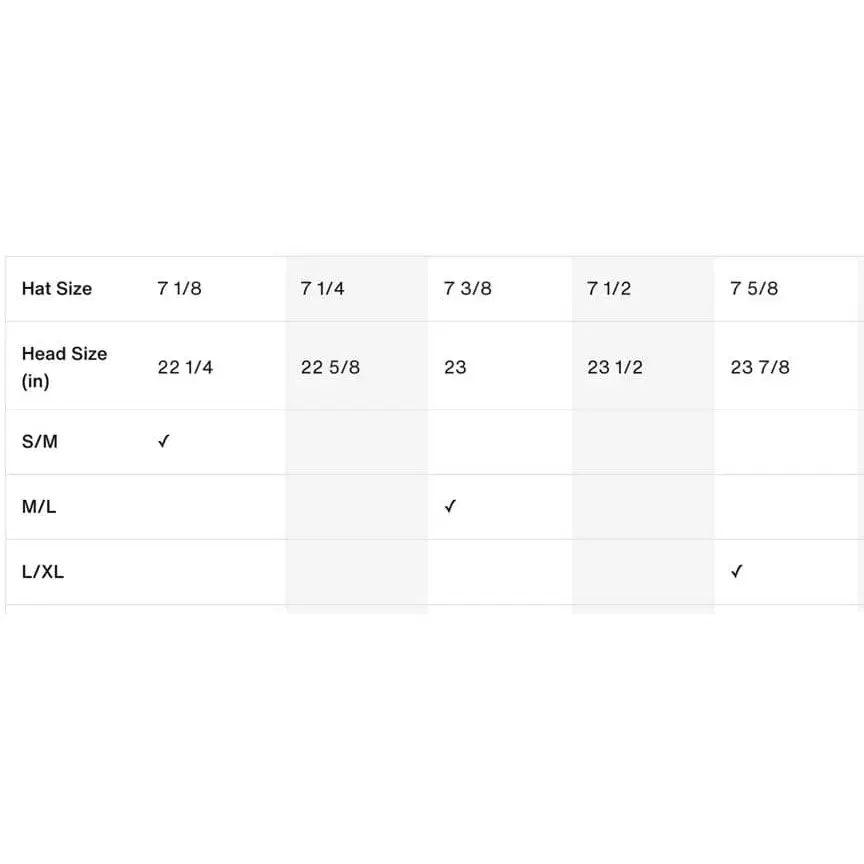Image resolution: width=864 pixels, height=864 pixels.
Task: Click the S/M size label
Action: click(40, 441)
